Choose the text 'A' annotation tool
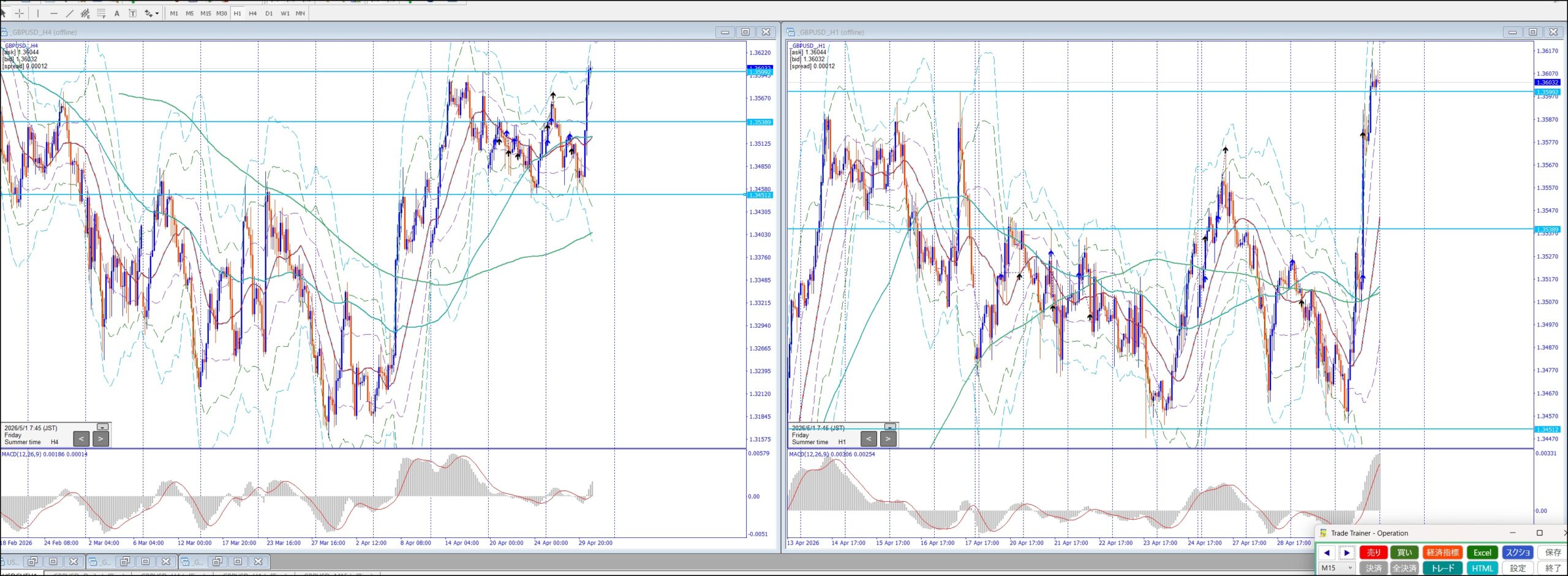Image resolution: width=1568 pixels, height=576 pixels. 117,13
